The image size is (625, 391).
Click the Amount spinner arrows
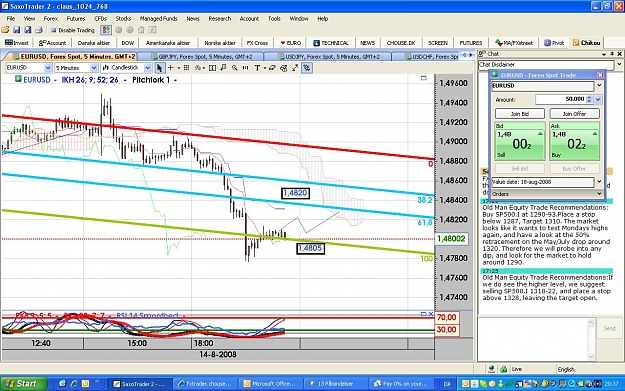click(x=590, y=99)
